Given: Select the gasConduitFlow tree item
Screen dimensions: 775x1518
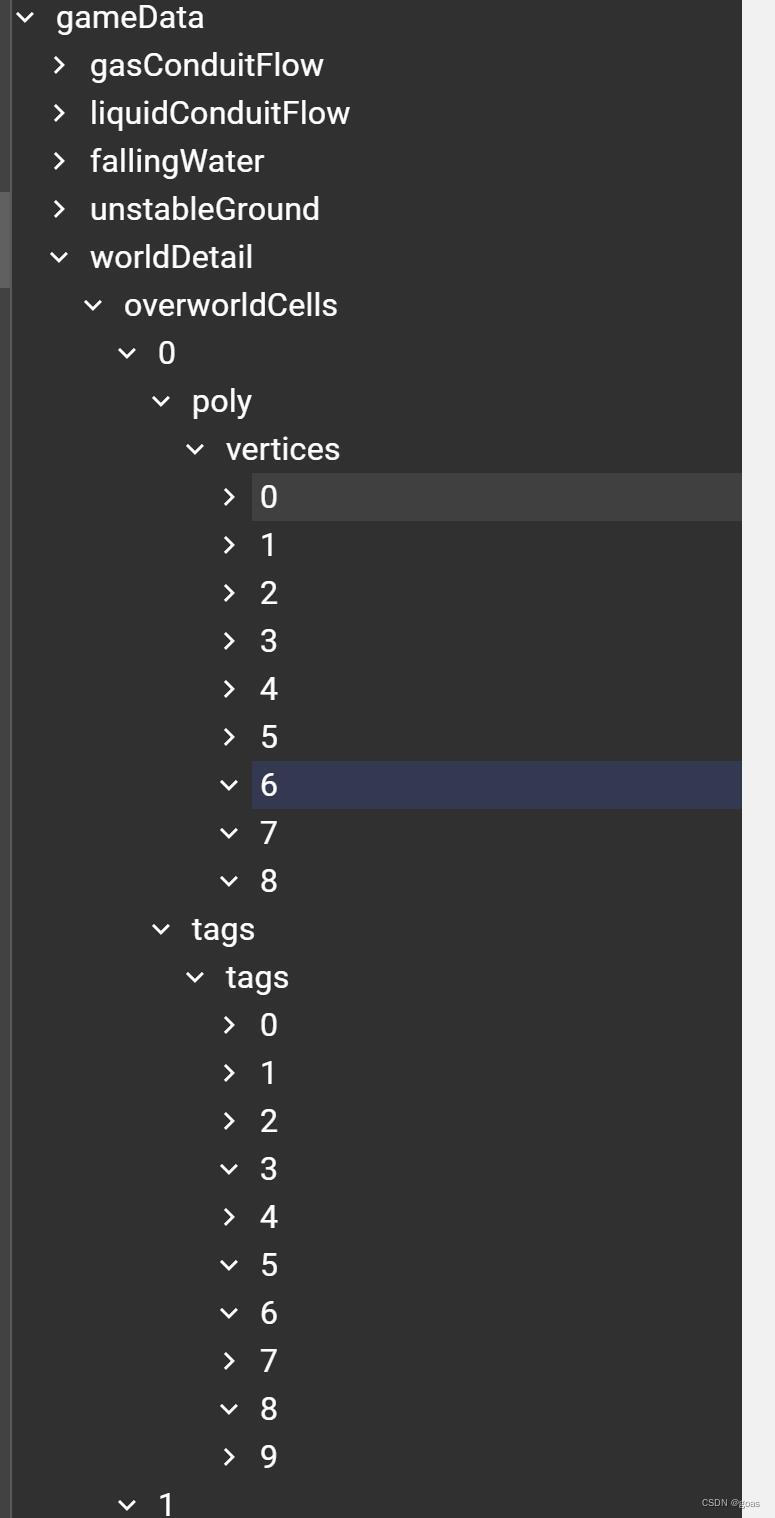Looking at the screenshot, I should [x=206, y=65].
